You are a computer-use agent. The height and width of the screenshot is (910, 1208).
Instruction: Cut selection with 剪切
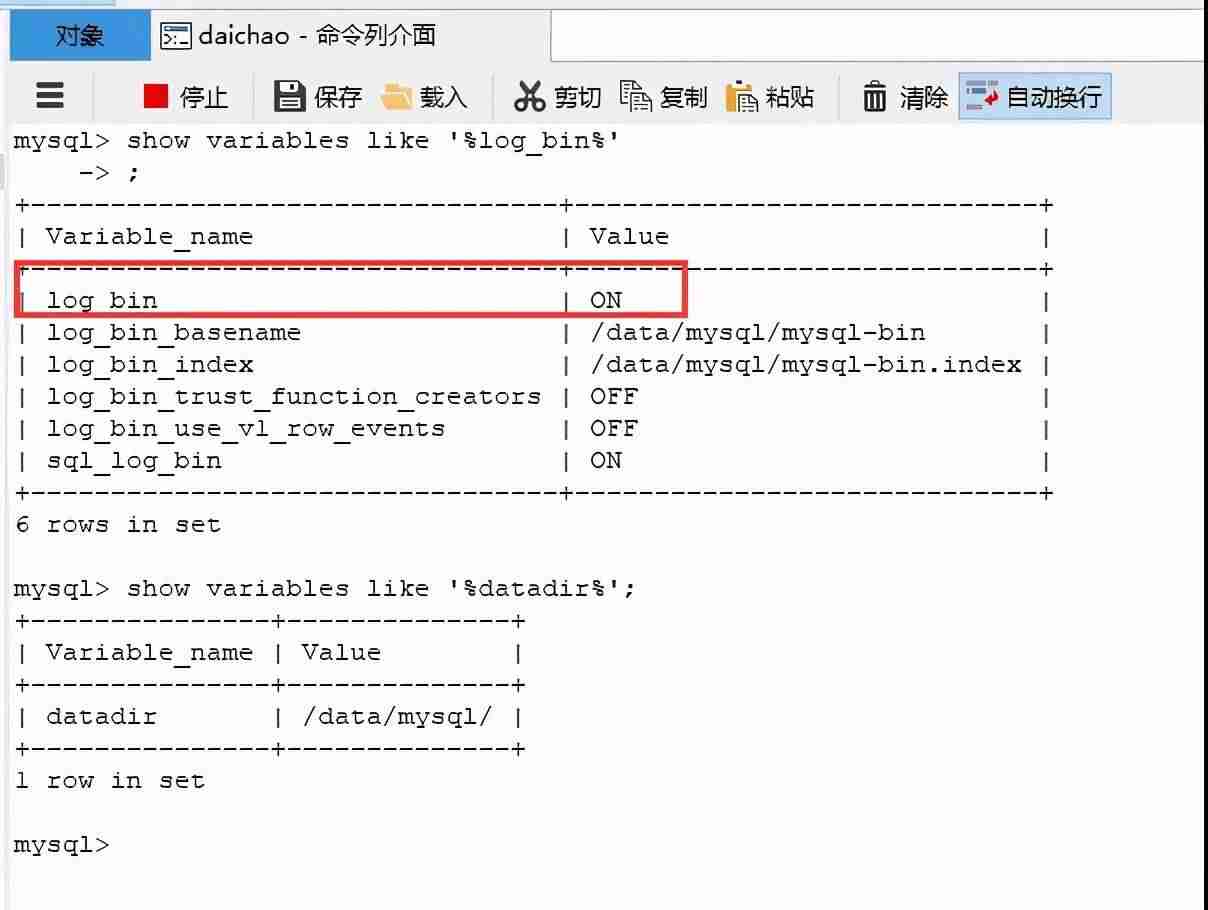[x=558, y=97]
